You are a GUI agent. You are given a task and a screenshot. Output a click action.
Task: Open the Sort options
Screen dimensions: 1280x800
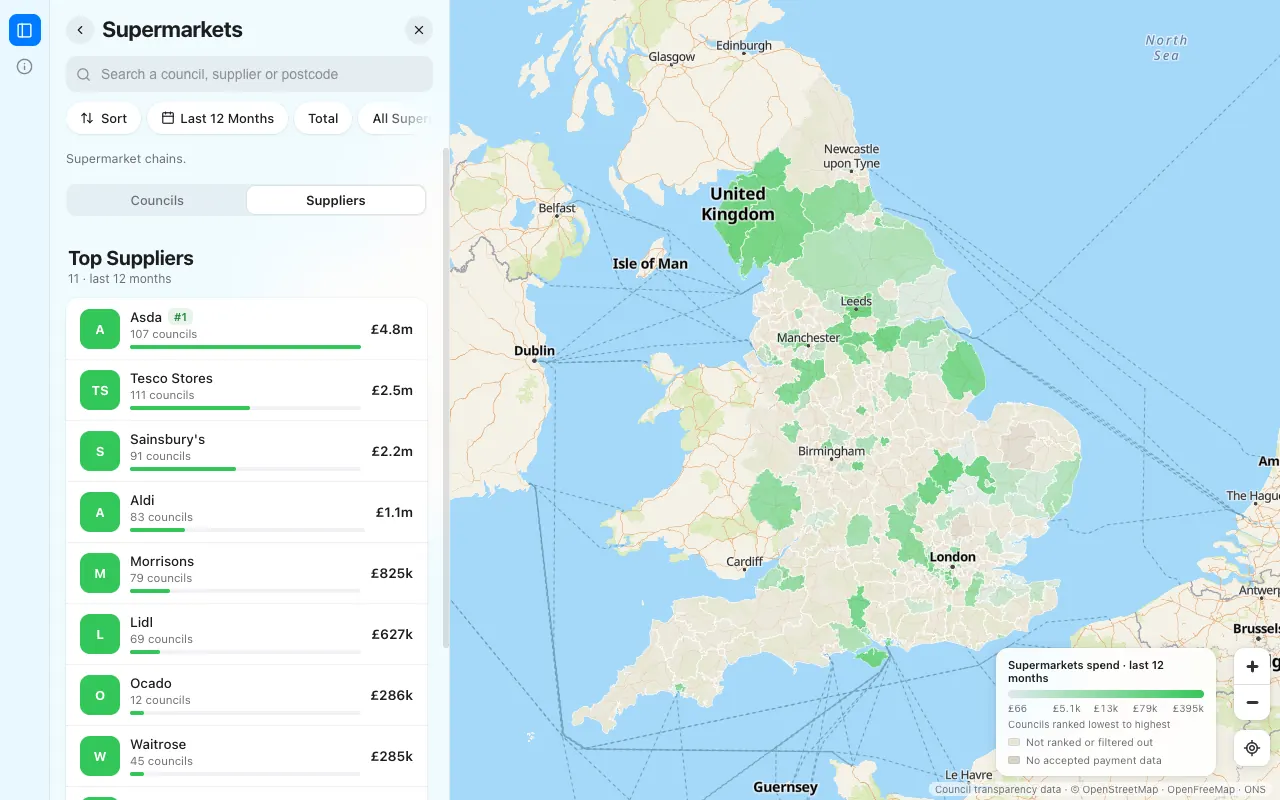pyautogui.click(x=104, y=118)
